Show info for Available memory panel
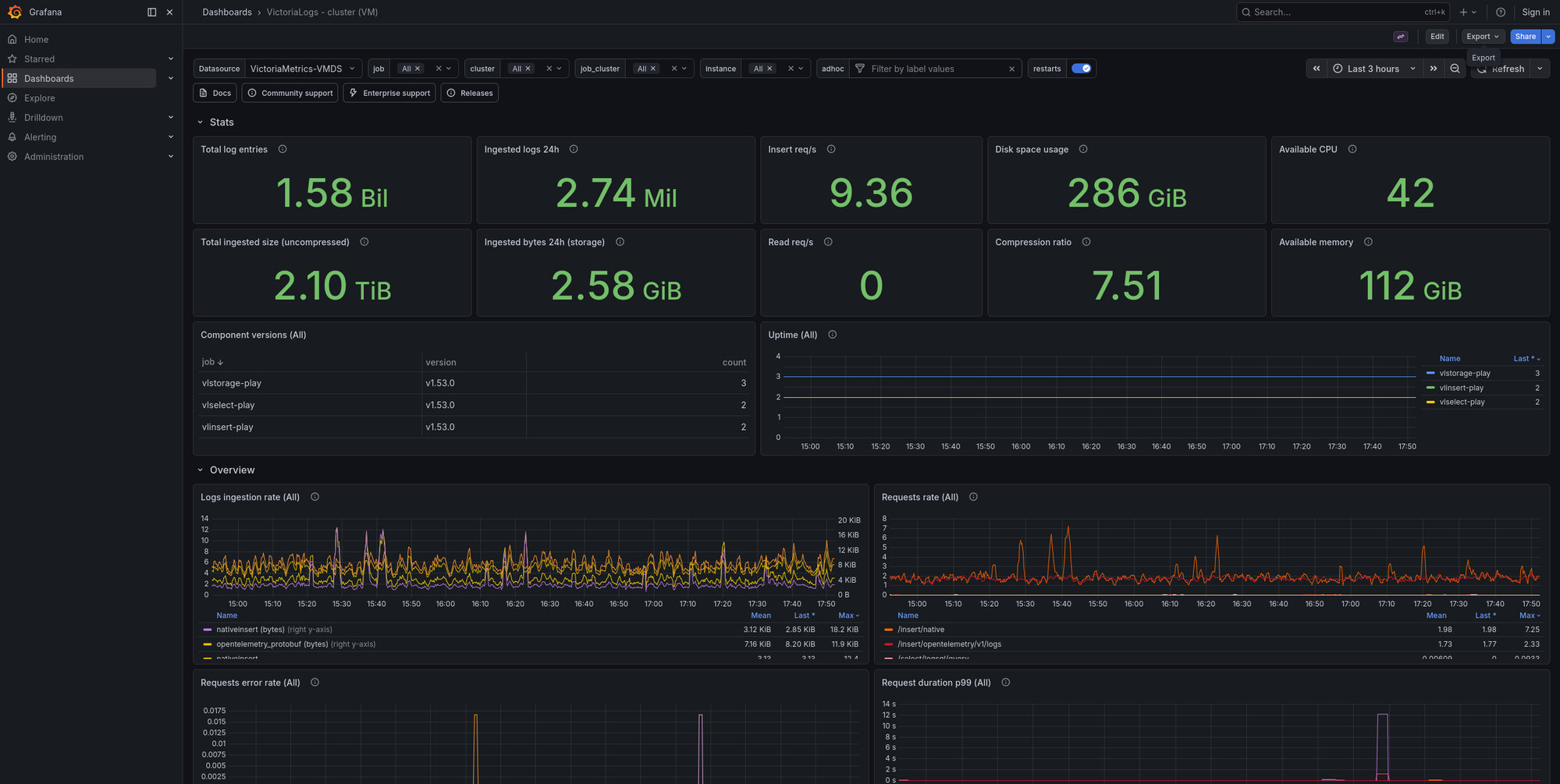Viewport: 1560px width, 784px height. (x=1368, y=242)
